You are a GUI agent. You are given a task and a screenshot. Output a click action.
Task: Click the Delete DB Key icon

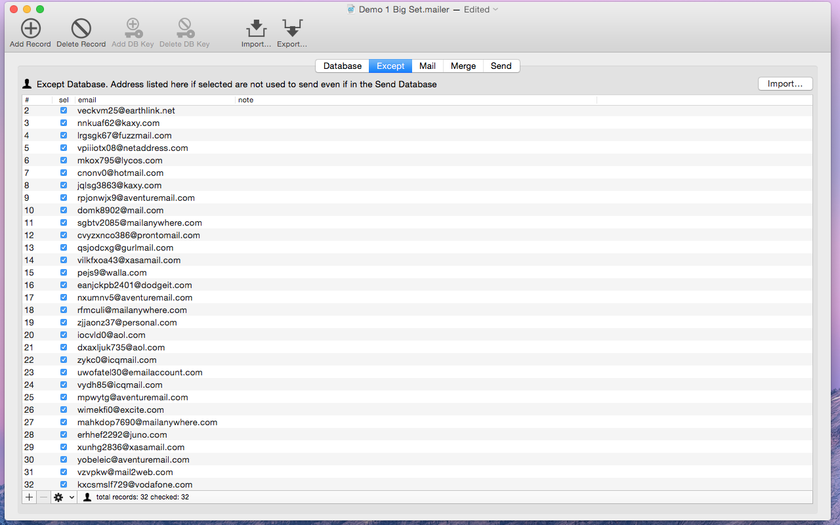(185, 28)
